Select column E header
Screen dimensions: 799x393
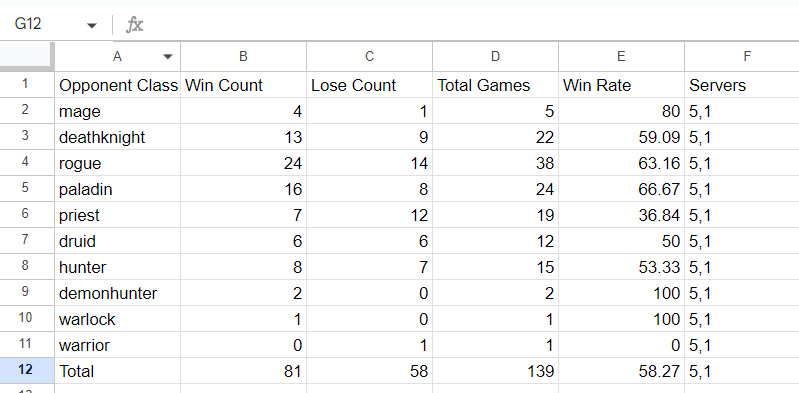pyautogui.click(x=621, y=57)
